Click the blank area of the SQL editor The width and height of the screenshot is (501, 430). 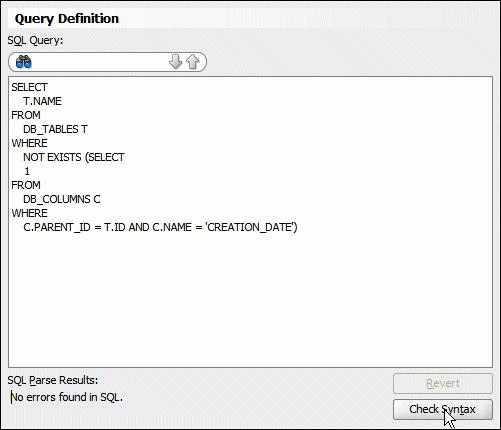pos(250,300)
